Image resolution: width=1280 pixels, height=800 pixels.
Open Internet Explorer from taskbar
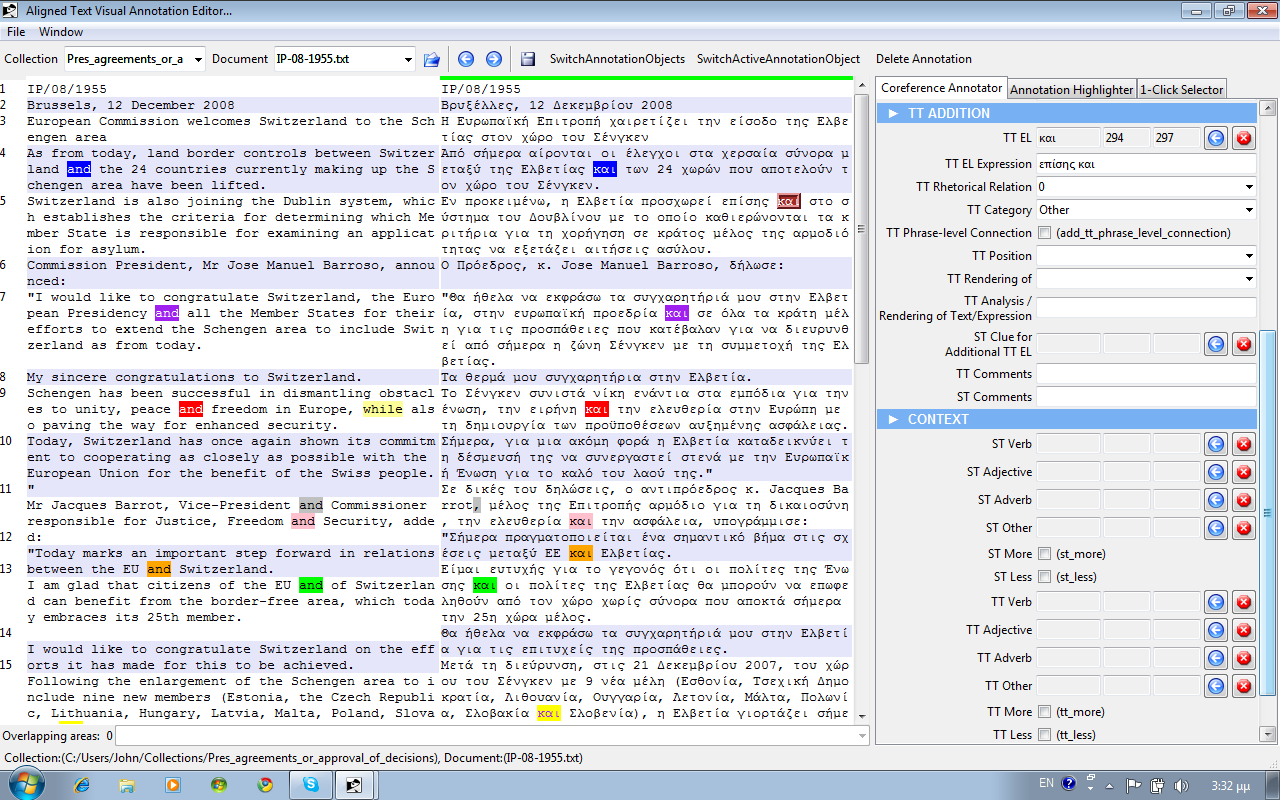click(82, 785)
